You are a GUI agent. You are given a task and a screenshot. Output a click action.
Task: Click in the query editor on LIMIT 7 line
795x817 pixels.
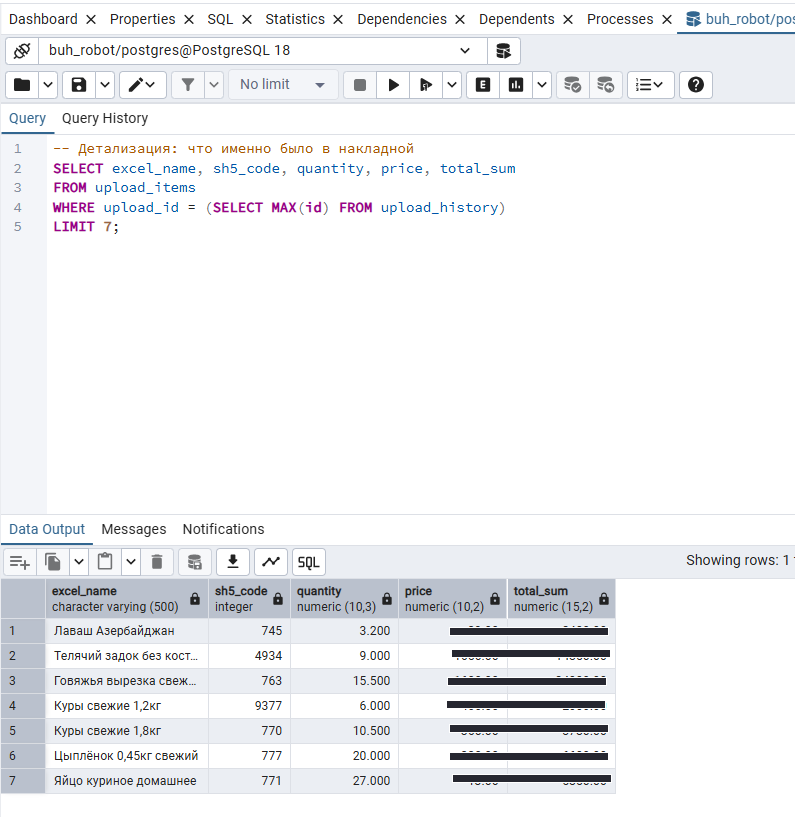pos(86,227)
